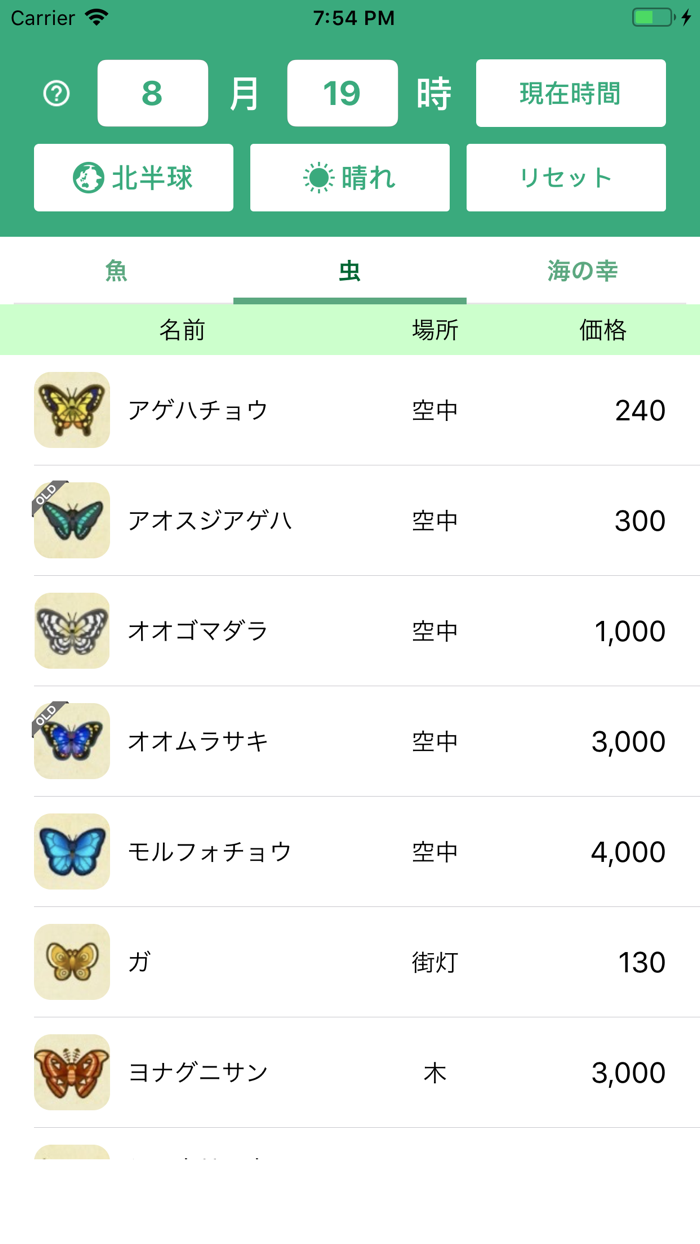
Task: Tap the オオムラサキ purple butterfly icon
Action: click(71, 741)
